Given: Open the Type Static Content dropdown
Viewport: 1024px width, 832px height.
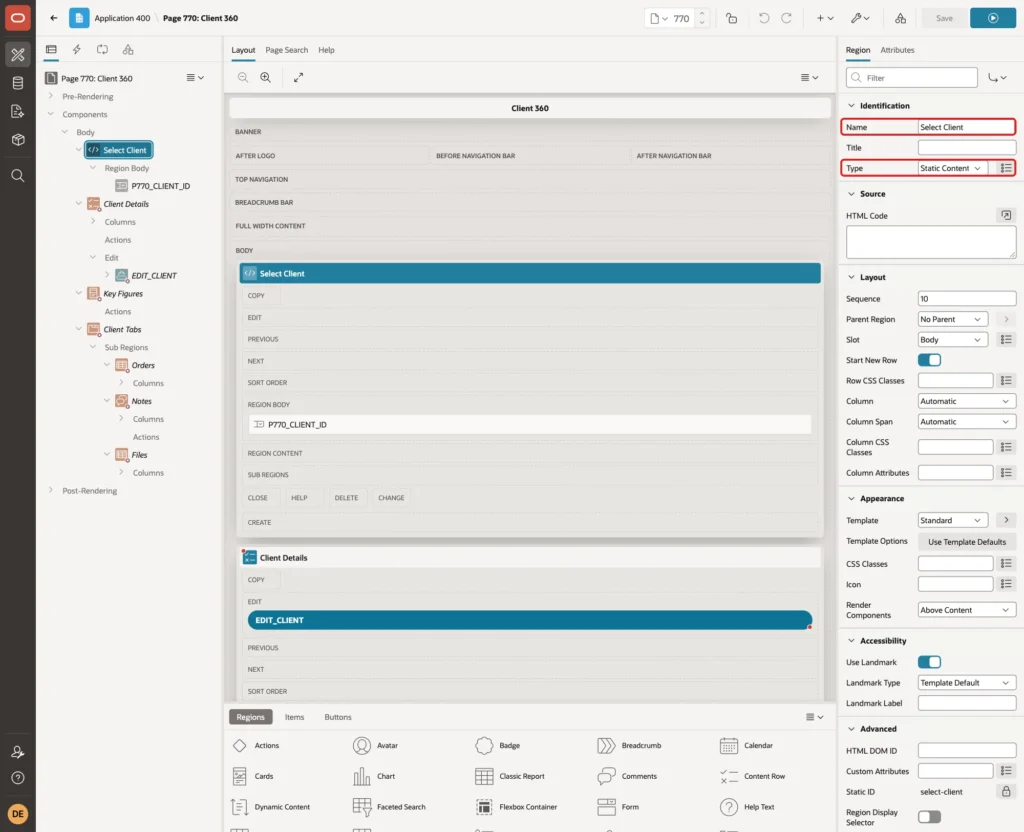Looking at the screenshot, I should 952,168.
